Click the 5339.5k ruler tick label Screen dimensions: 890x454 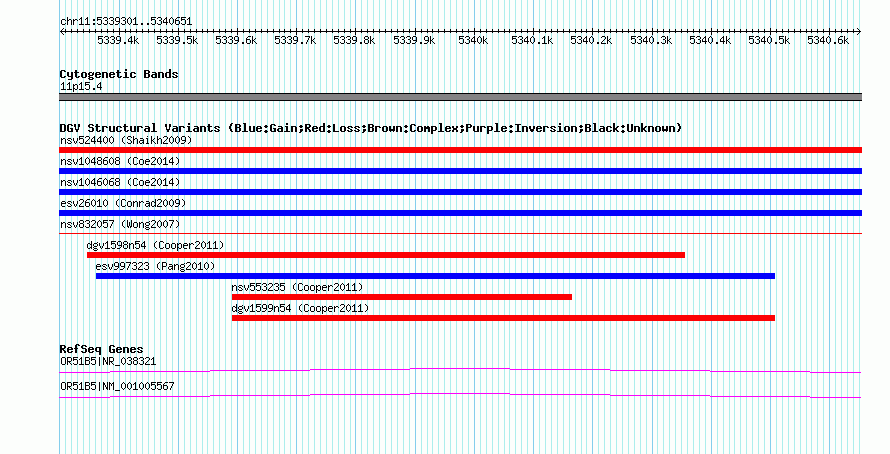[x=177, y=40]
